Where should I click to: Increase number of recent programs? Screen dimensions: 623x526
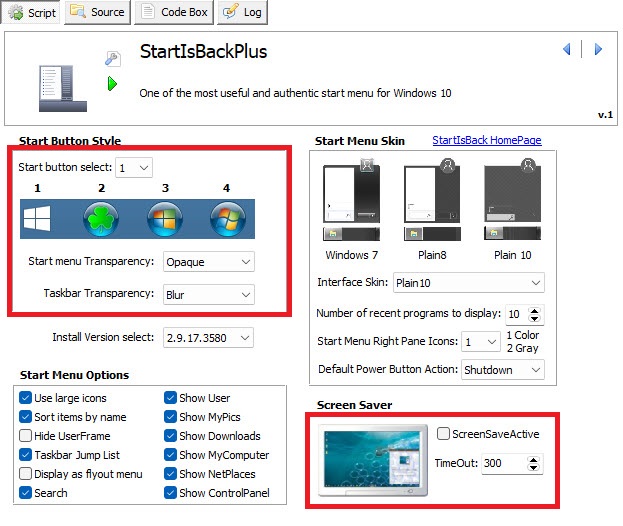pos(534,311)
